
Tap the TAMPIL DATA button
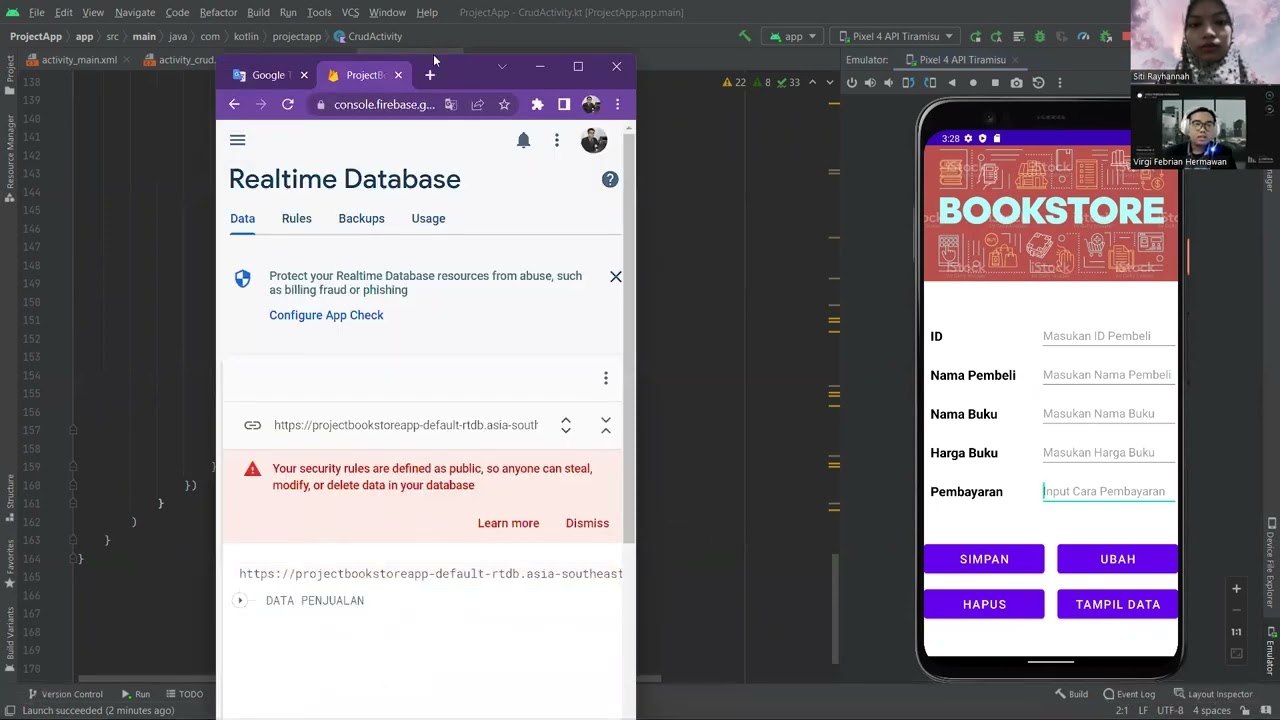[x=1117, y=604]
